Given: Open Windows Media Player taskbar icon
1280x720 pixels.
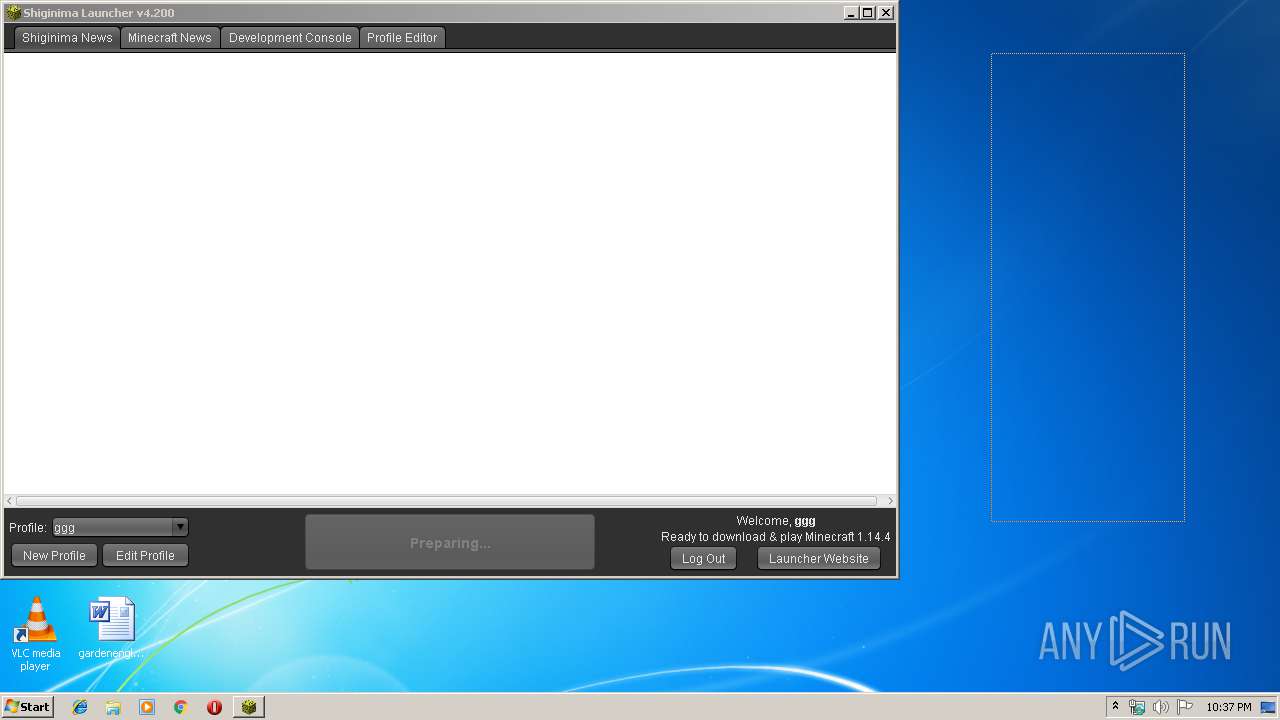Looking at the screenshot, I should [147, 707].
